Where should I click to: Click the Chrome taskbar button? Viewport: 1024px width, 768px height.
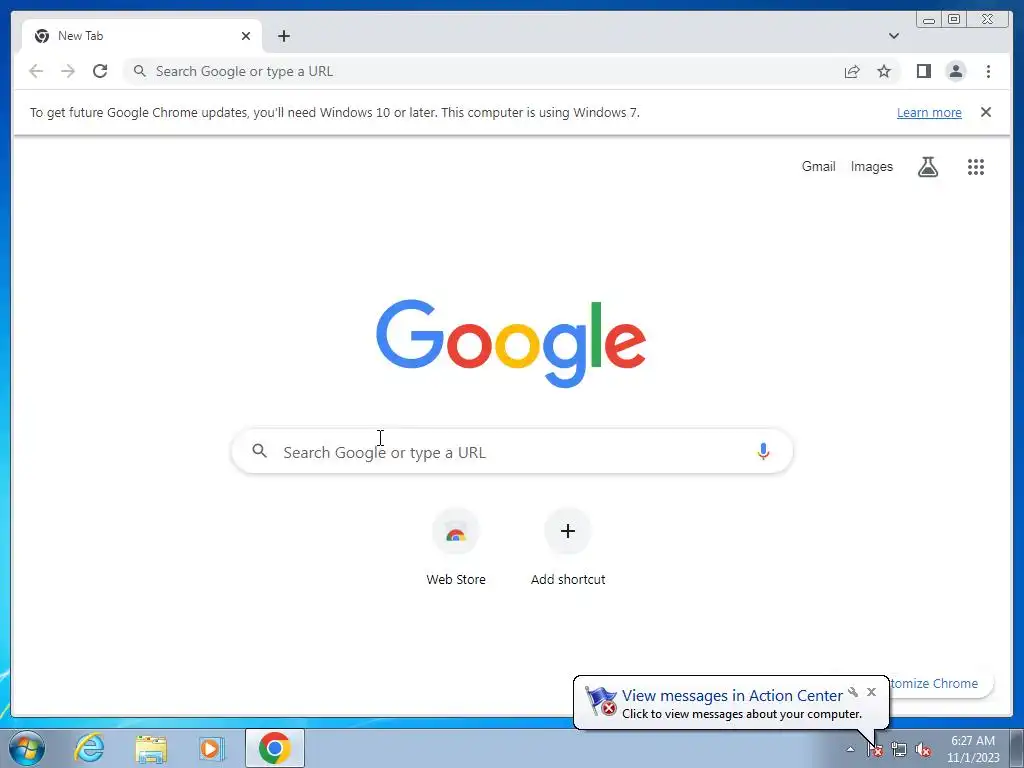tap(275, 748)
